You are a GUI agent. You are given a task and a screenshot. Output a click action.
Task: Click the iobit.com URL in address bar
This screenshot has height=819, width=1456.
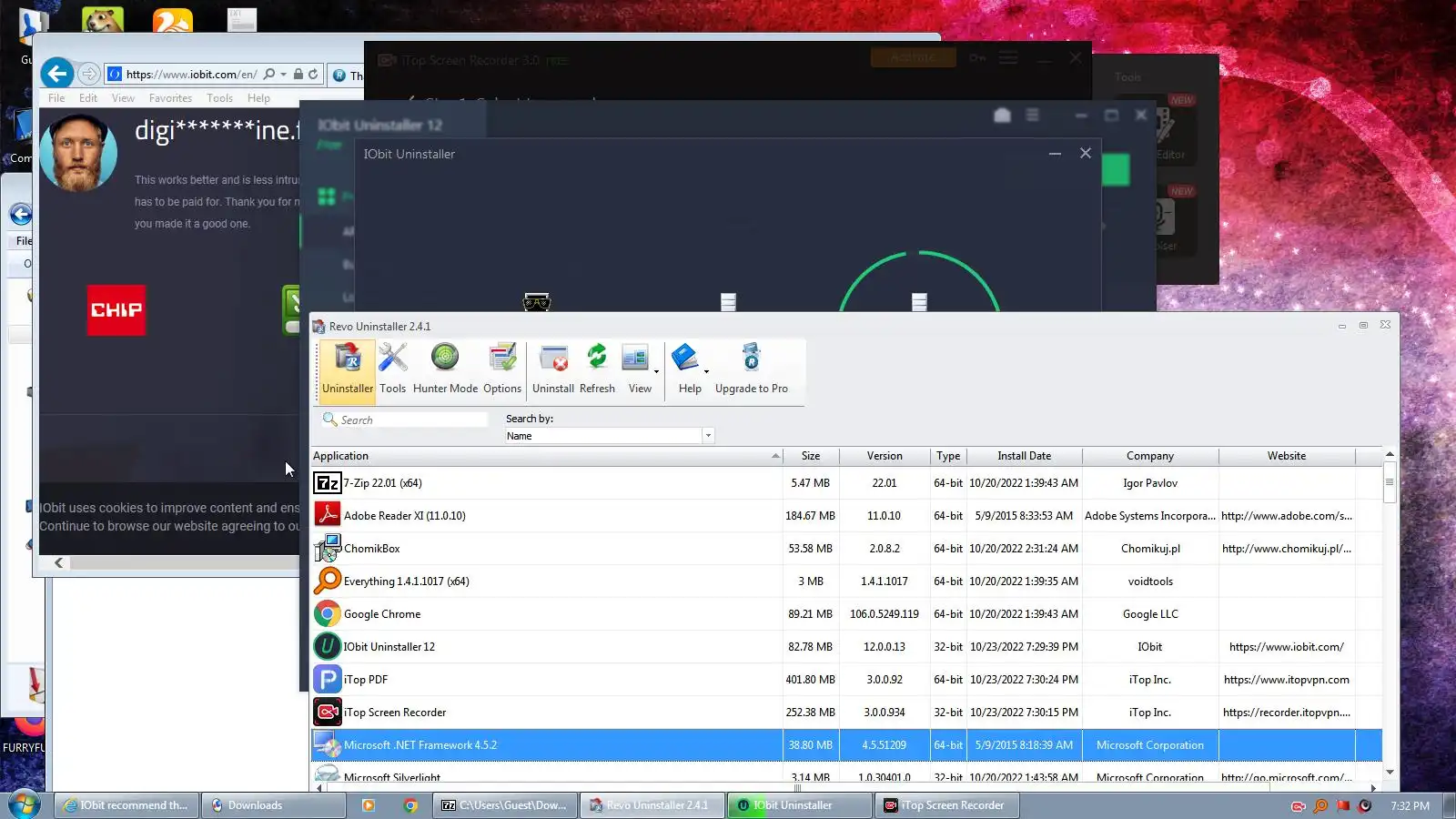pos(191,75)
